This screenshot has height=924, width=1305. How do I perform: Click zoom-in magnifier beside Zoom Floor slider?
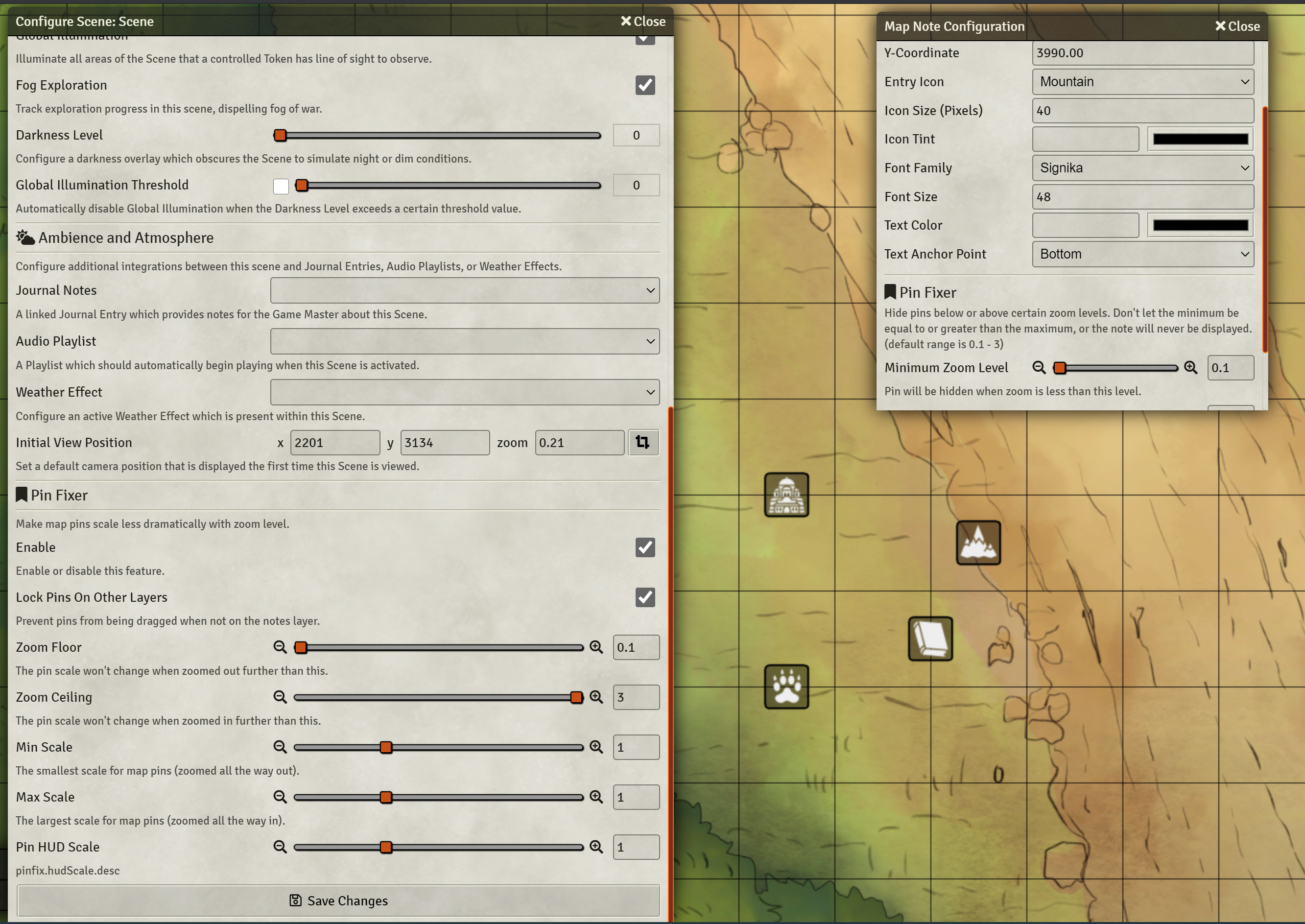point(596,647)
